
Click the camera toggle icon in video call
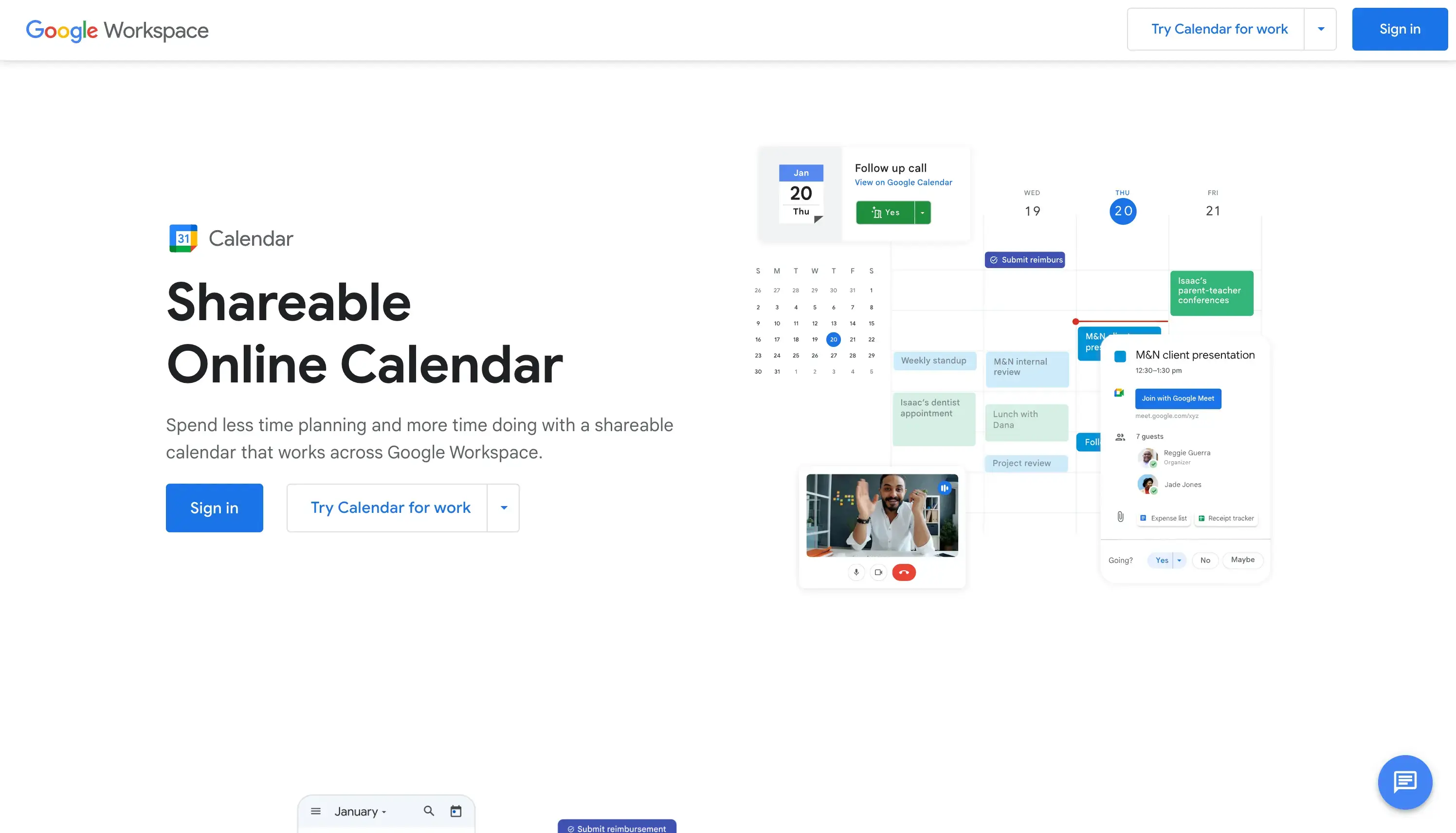tap(878, 572)
